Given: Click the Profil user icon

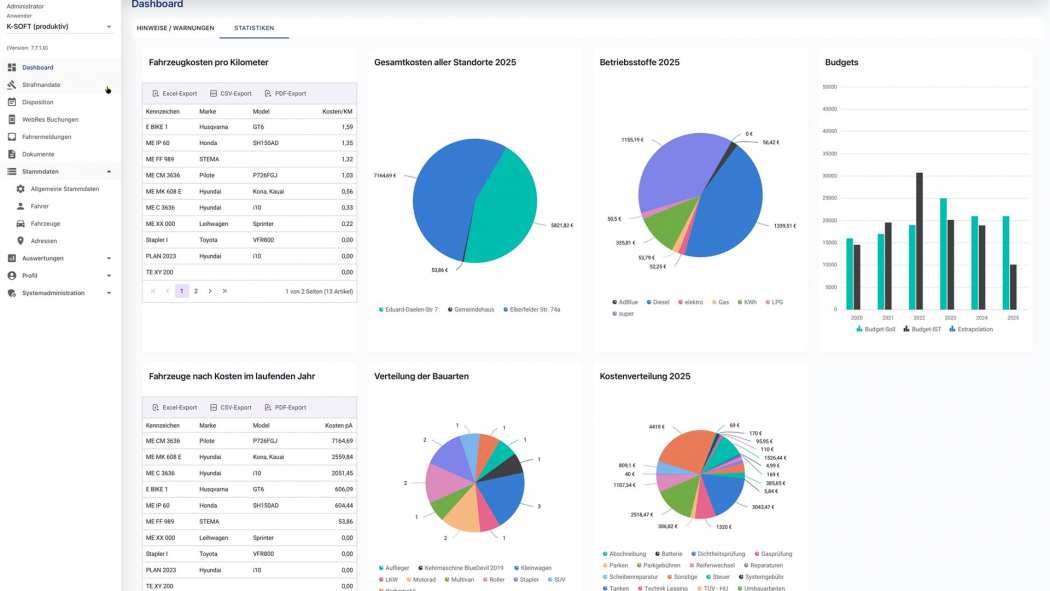Looking at the screenshot, I should pos(11,276).
